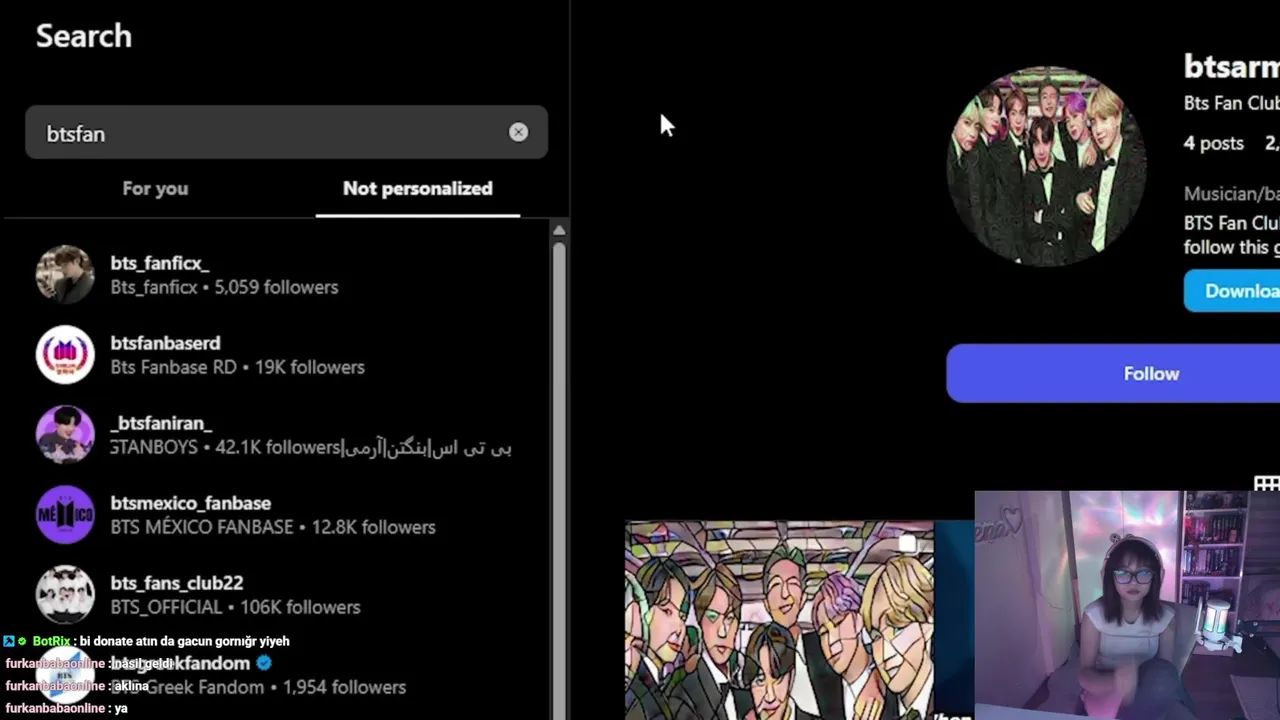Click into the btsfan search box

point(286,133)
